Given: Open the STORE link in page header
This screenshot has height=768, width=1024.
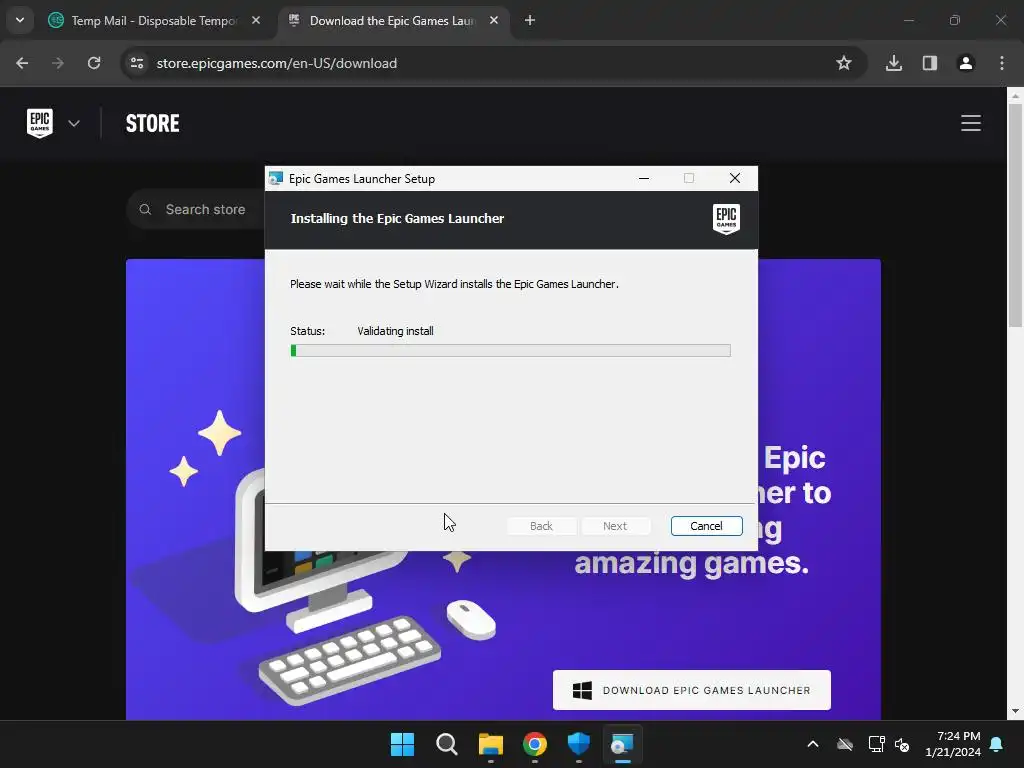Looking at the screenshot, I should (152, 123).
